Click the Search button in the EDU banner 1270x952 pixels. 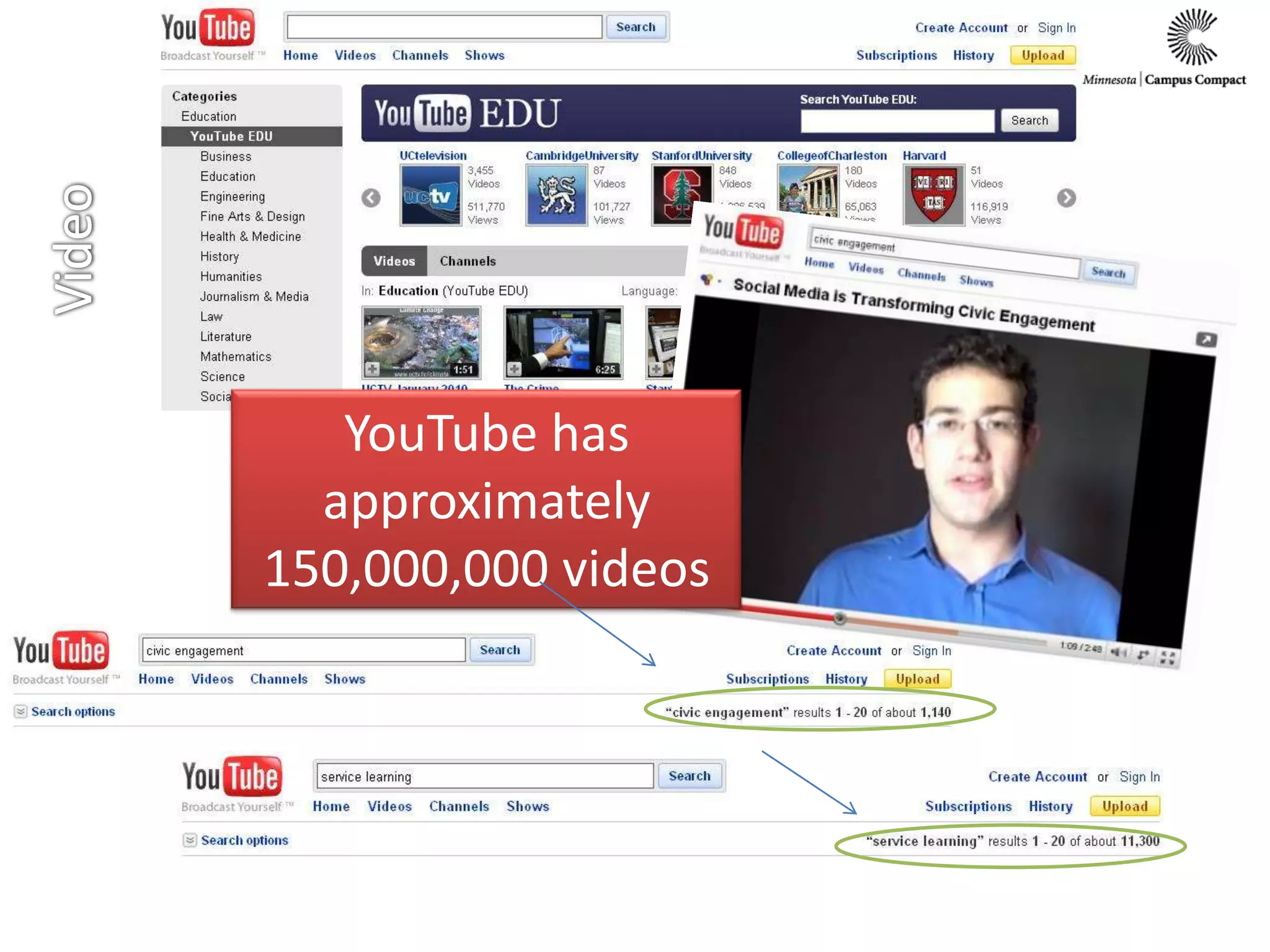1029,121
